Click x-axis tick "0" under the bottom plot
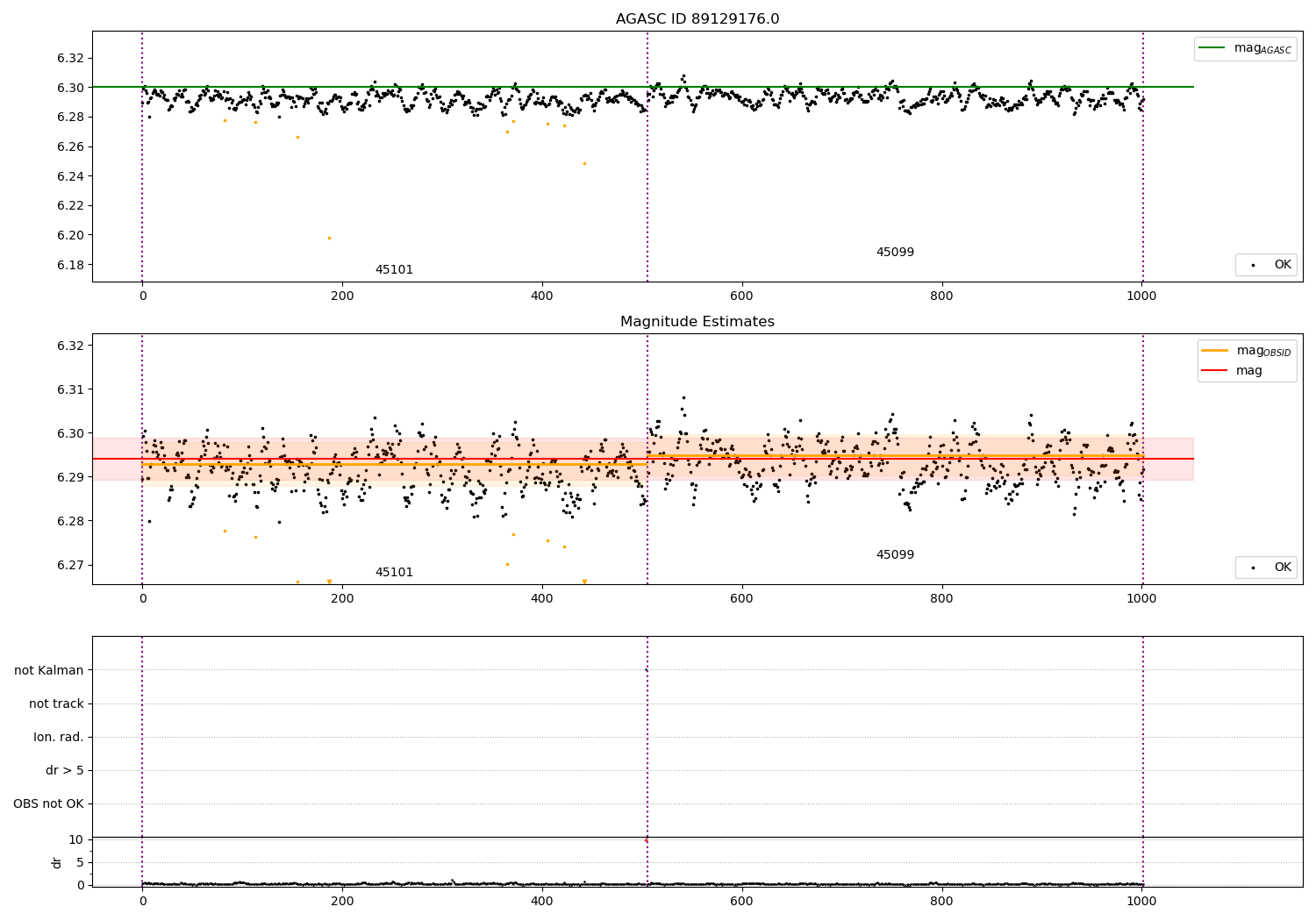The height and width of the screenshot is (921, 1316). pos(142,901)
